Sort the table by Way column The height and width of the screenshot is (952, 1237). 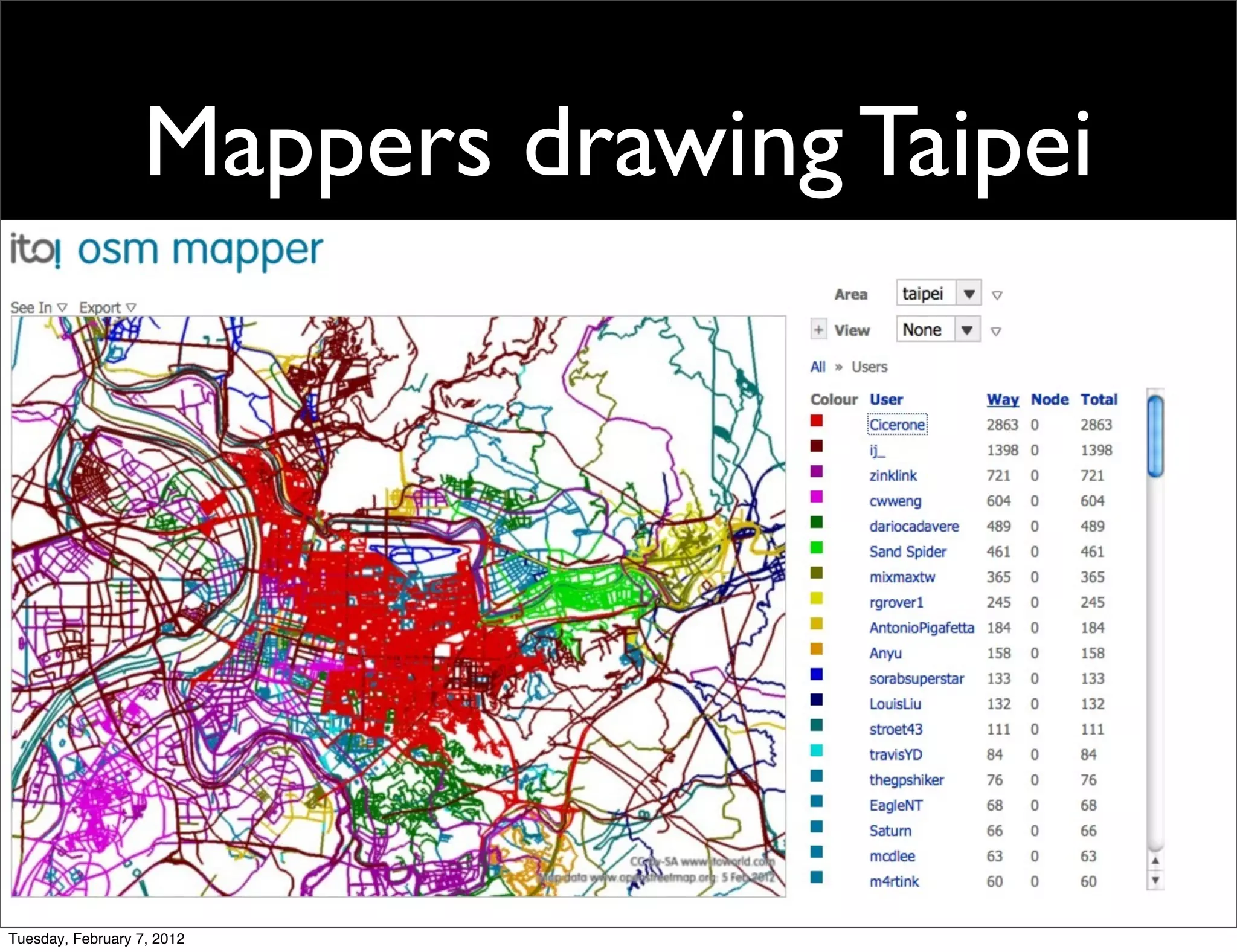click(1003, 399)
